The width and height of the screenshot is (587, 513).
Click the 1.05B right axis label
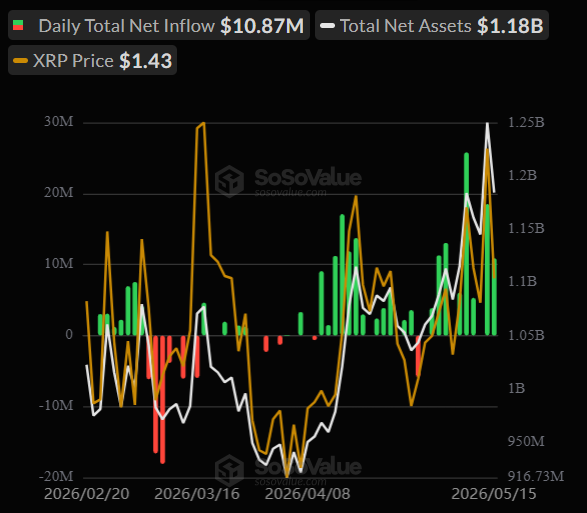(x=526, y=335)
